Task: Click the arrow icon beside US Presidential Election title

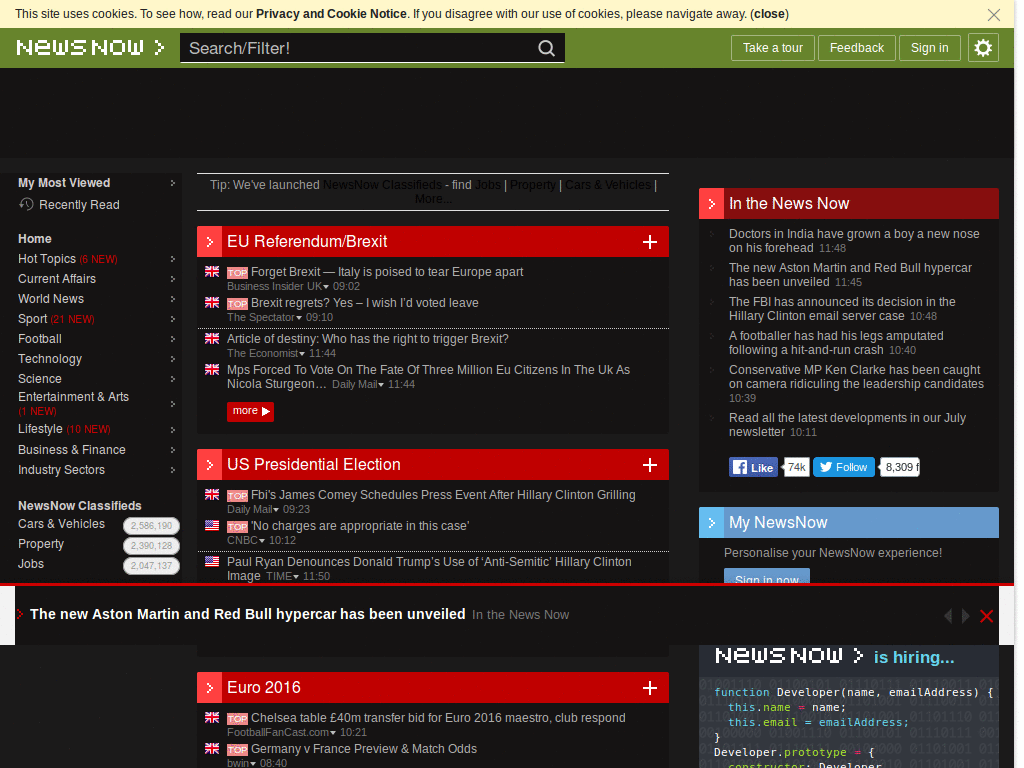Action: click(x=209, y=464)
